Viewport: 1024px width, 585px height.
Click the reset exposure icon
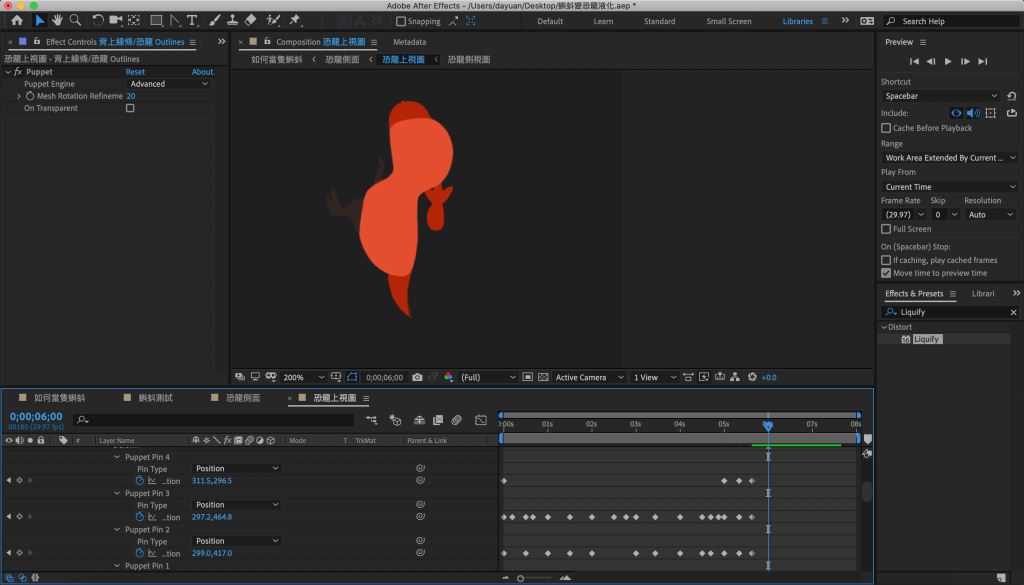[x=752, y=377]
